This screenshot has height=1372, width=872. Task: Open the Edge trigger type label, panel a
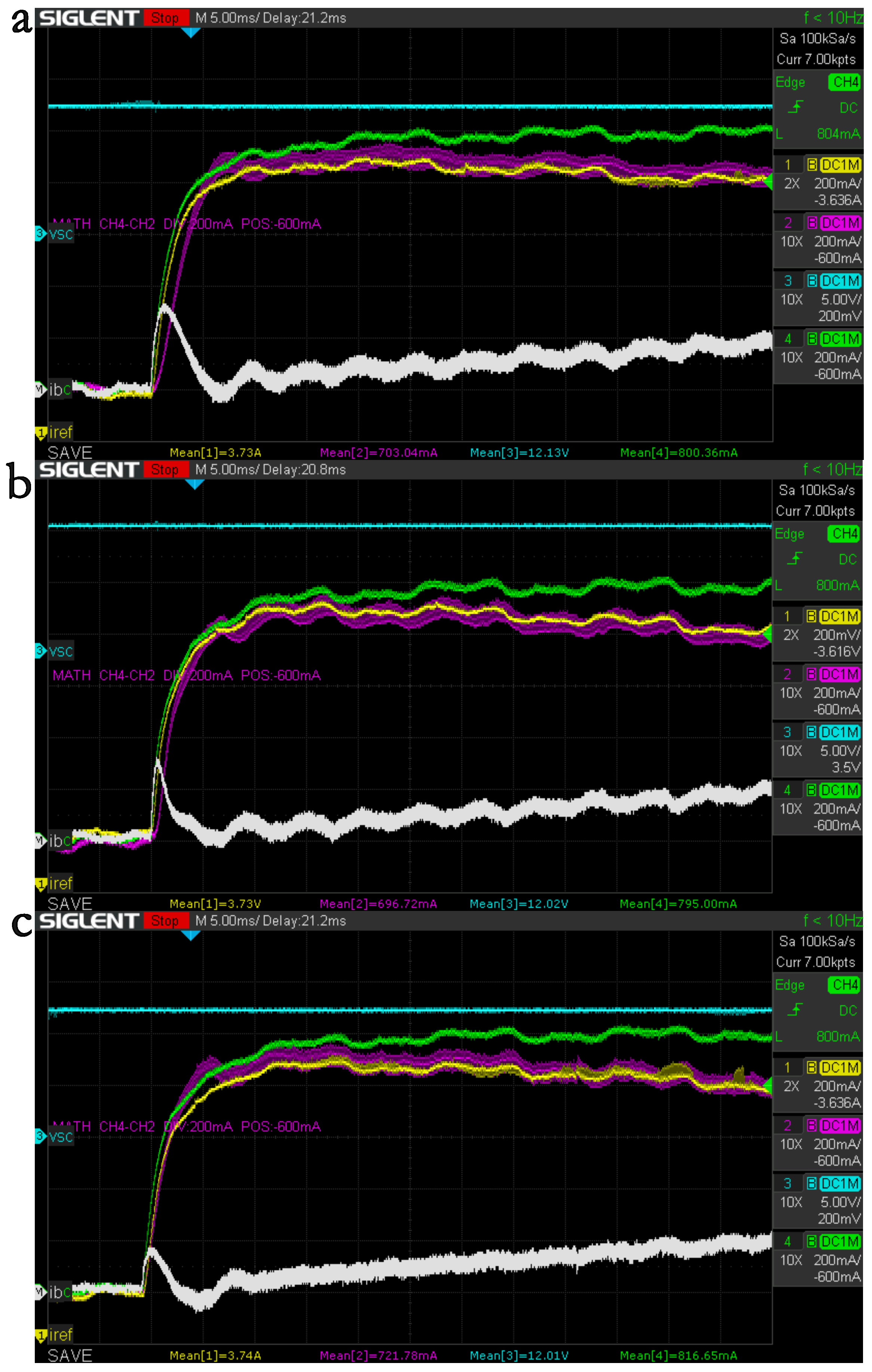(790, 83)
